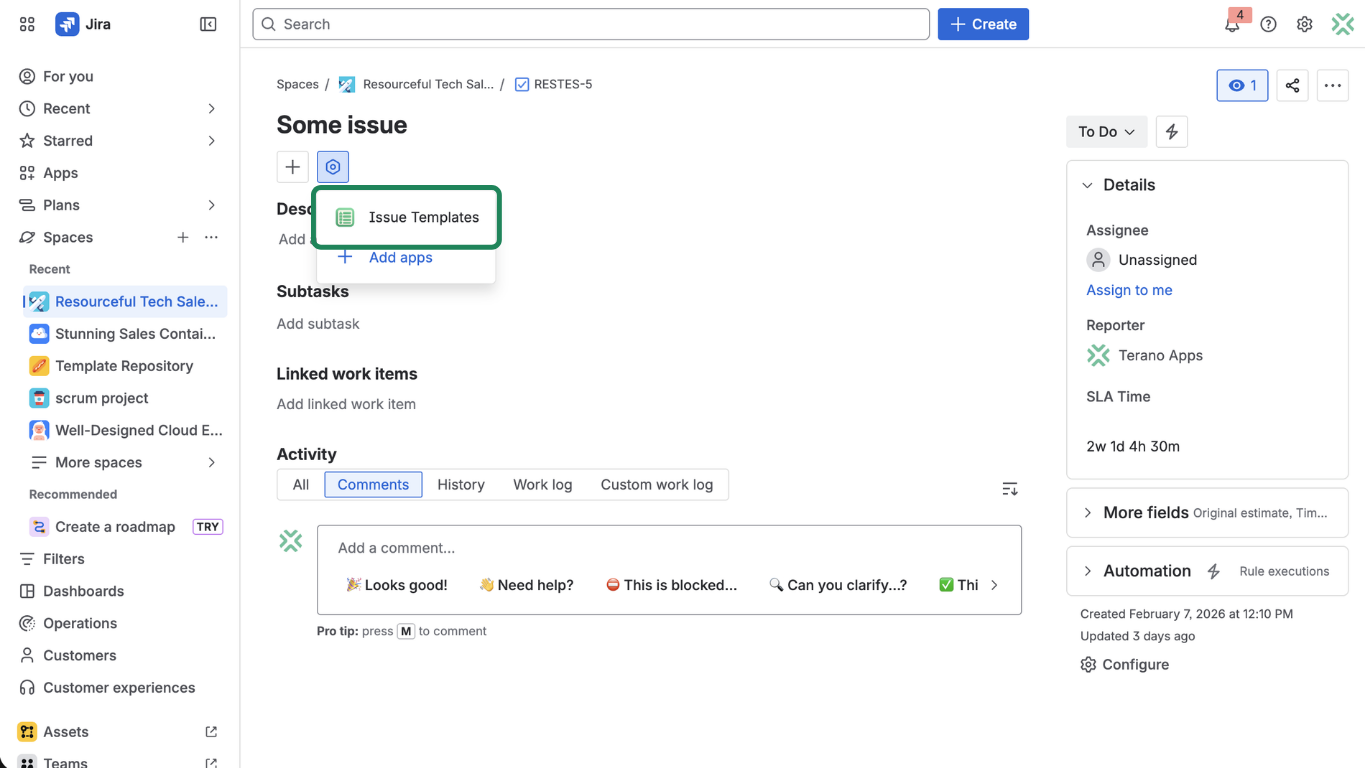Switch to the History tab
This screenshot has width=1366, height=768.
click(x=460, y=484)
